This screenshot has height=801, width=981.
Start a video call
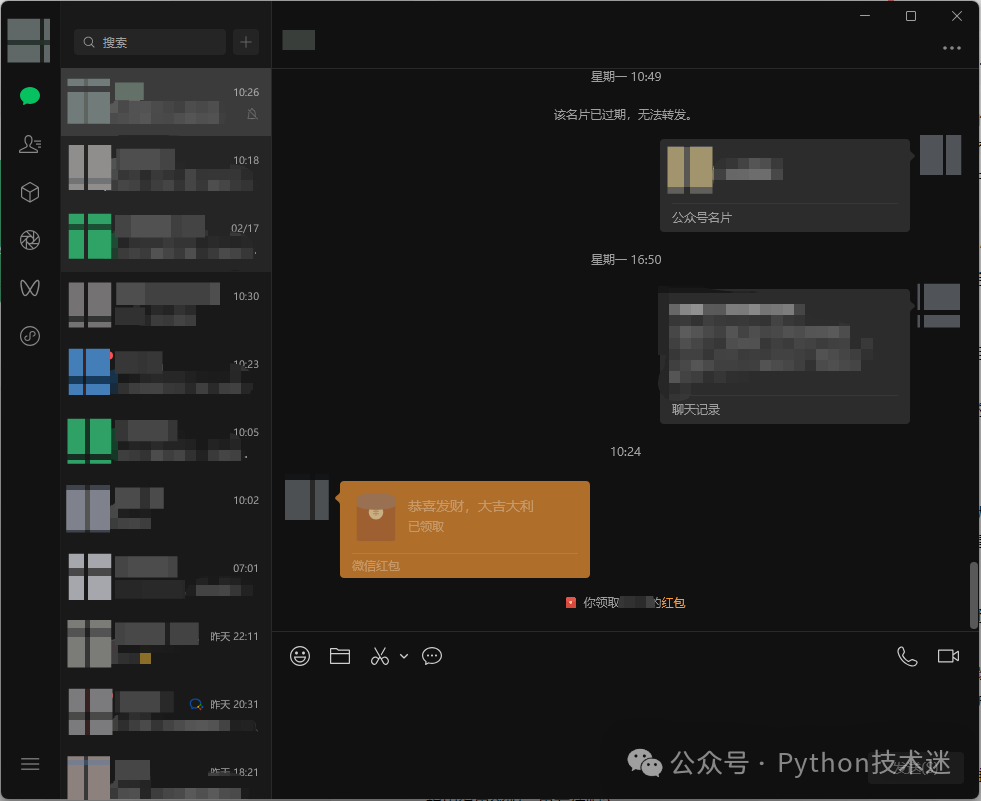click(x=948, y=656)
